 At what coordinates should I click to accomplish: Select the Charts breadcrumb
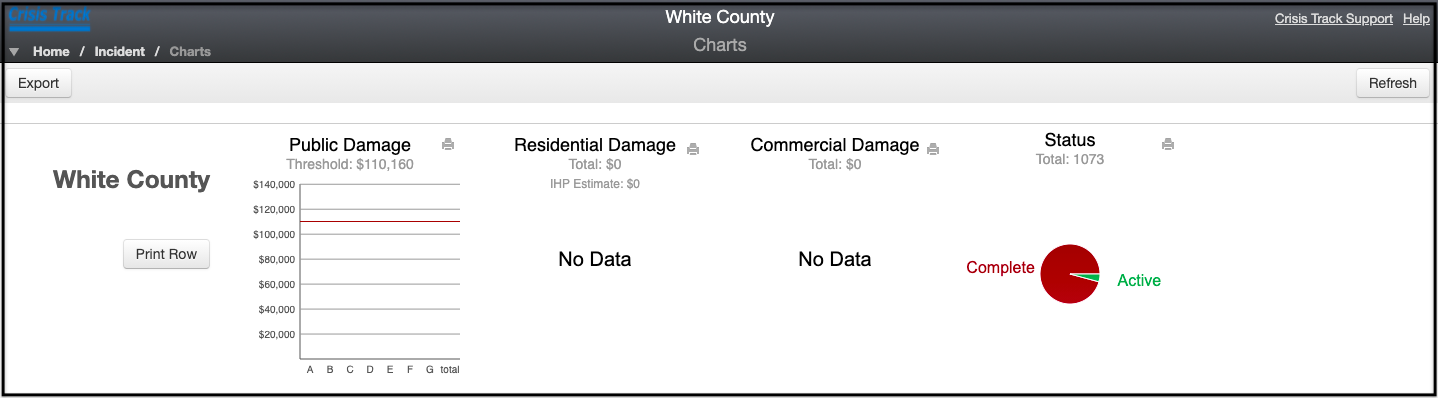pos(190,51)
